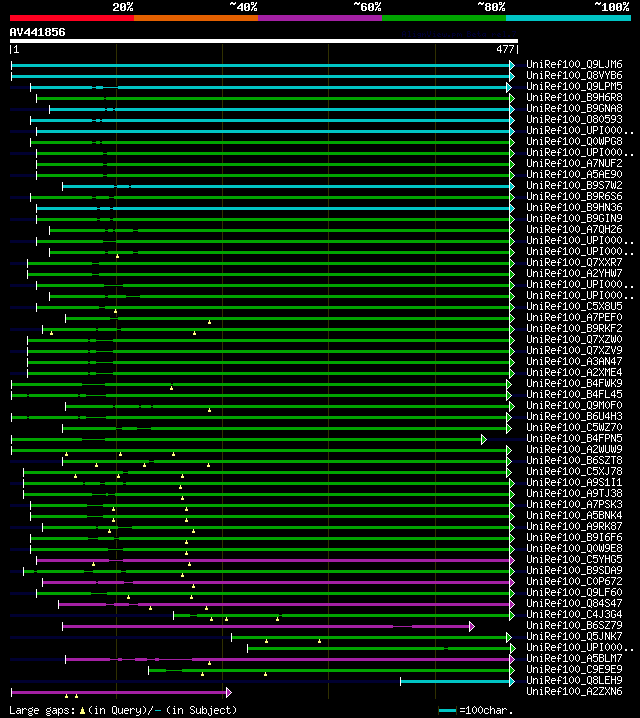Click the green ~80% color scale segment
The image size is (640, 718).
[x=444, y=18]
